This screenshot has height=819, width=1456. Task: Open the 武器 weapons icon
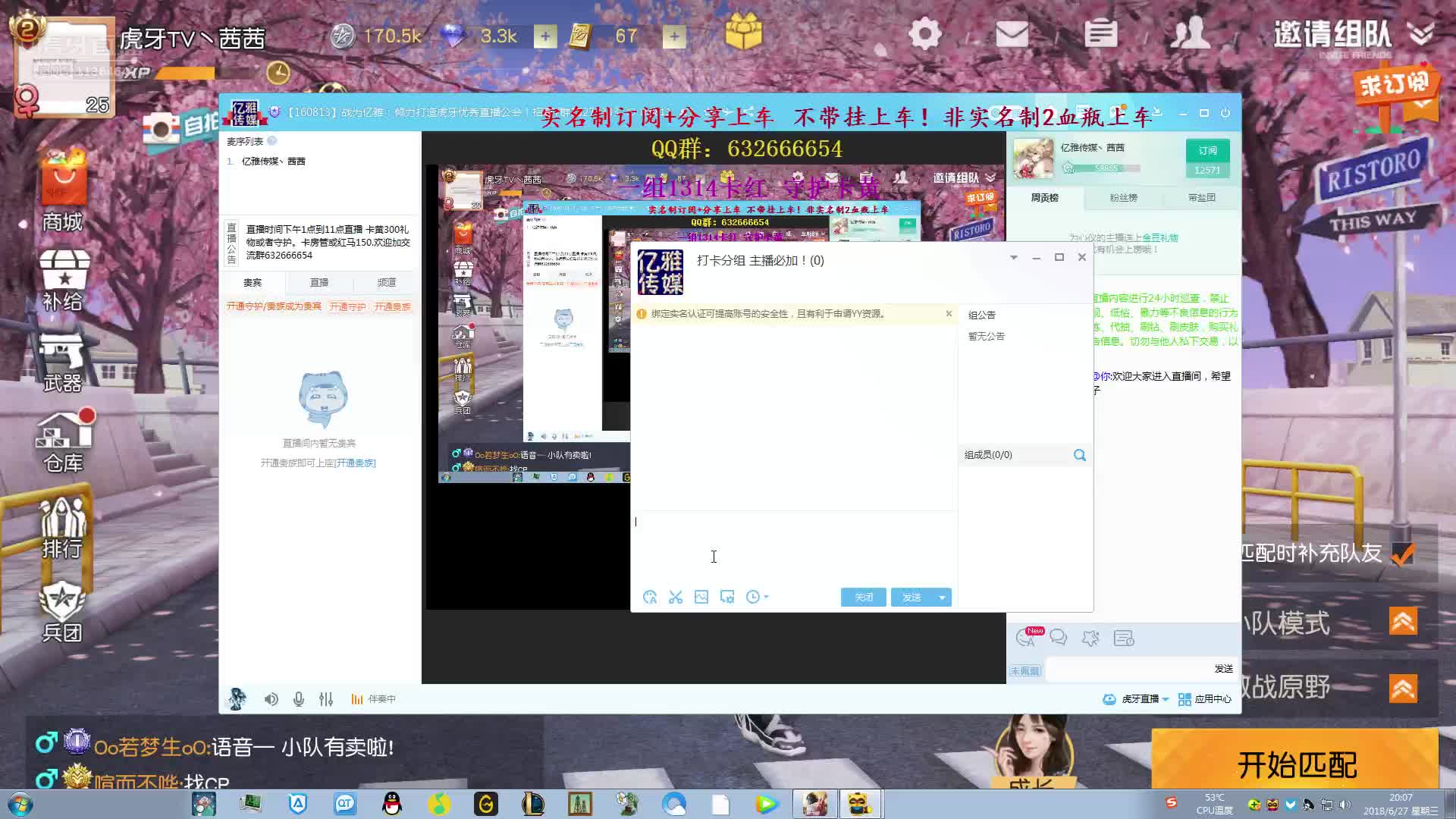point(64,362)
